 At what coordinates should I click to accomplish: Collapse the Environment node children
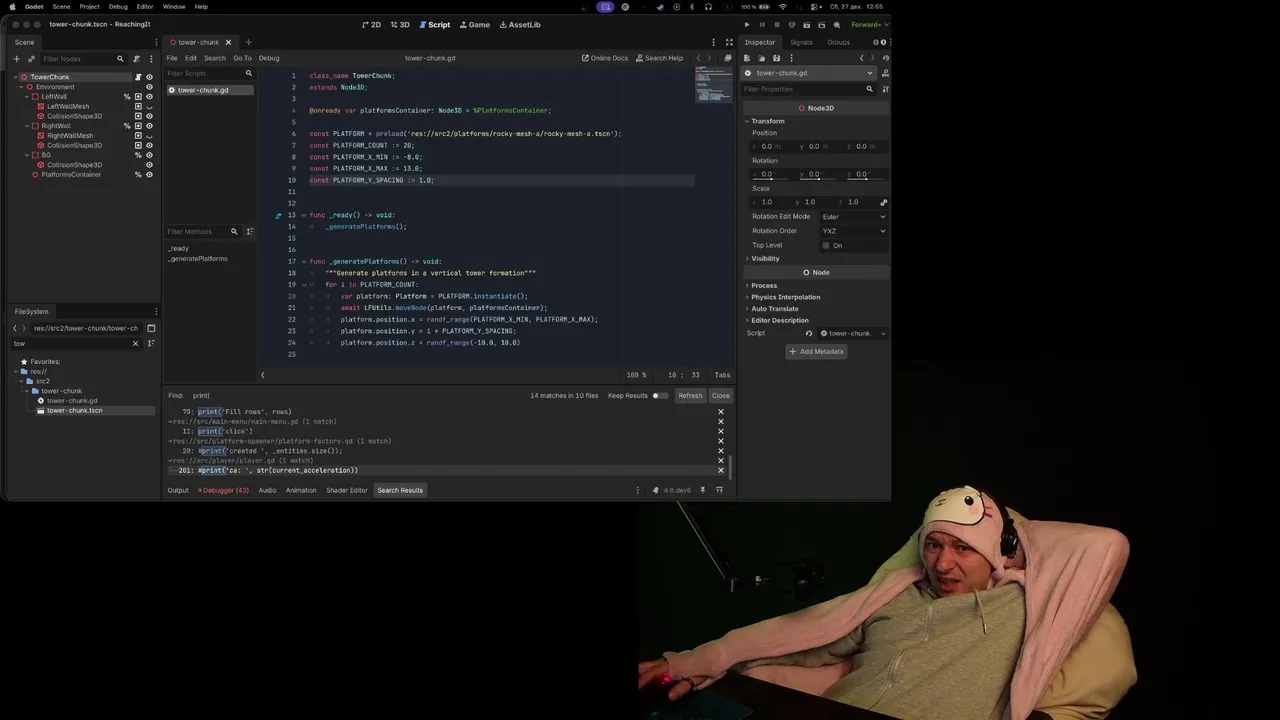pos(23,87)
